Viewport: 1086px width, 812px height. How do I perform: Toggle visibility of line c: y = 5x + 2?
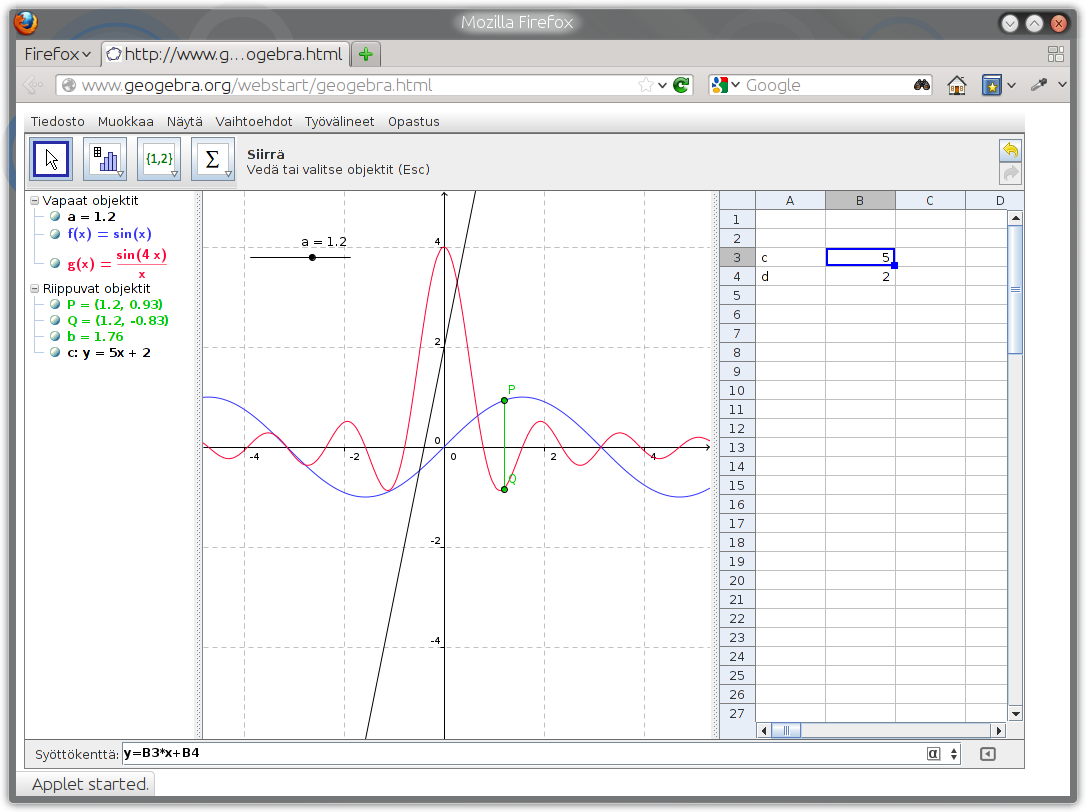pos(55,352)
